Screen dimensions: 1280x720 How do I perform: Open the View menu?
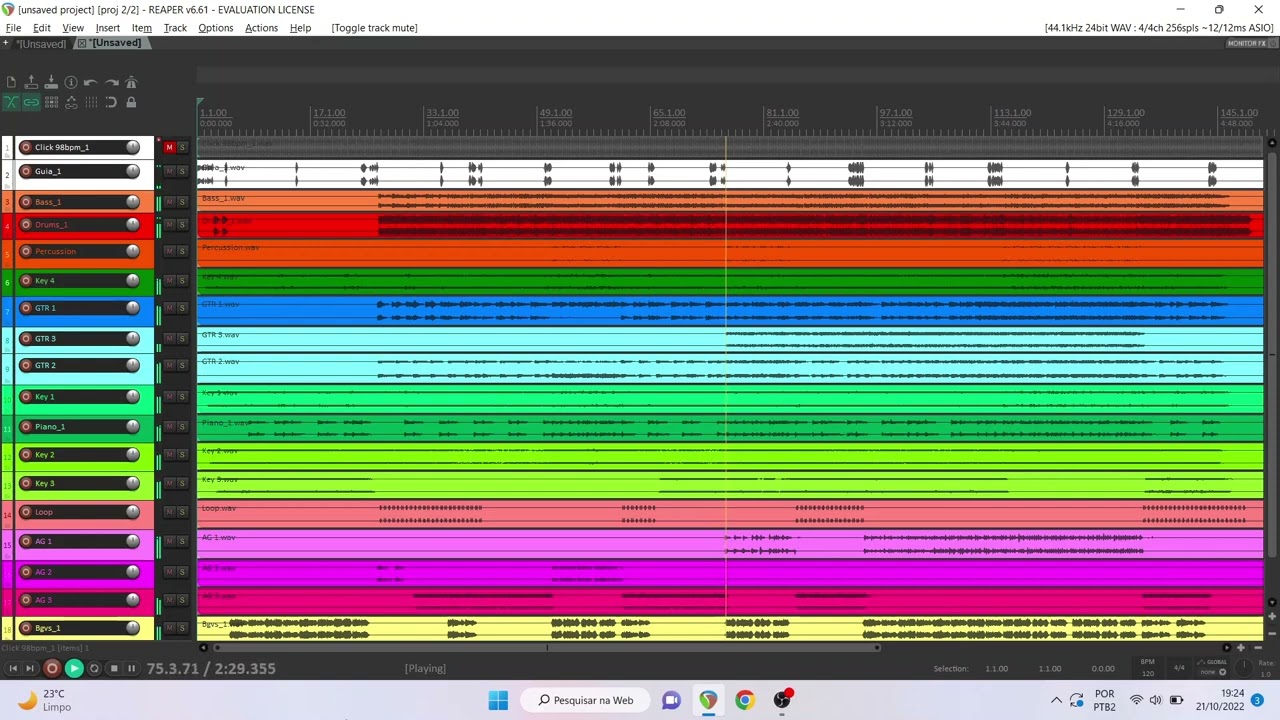tap(73, 28)
